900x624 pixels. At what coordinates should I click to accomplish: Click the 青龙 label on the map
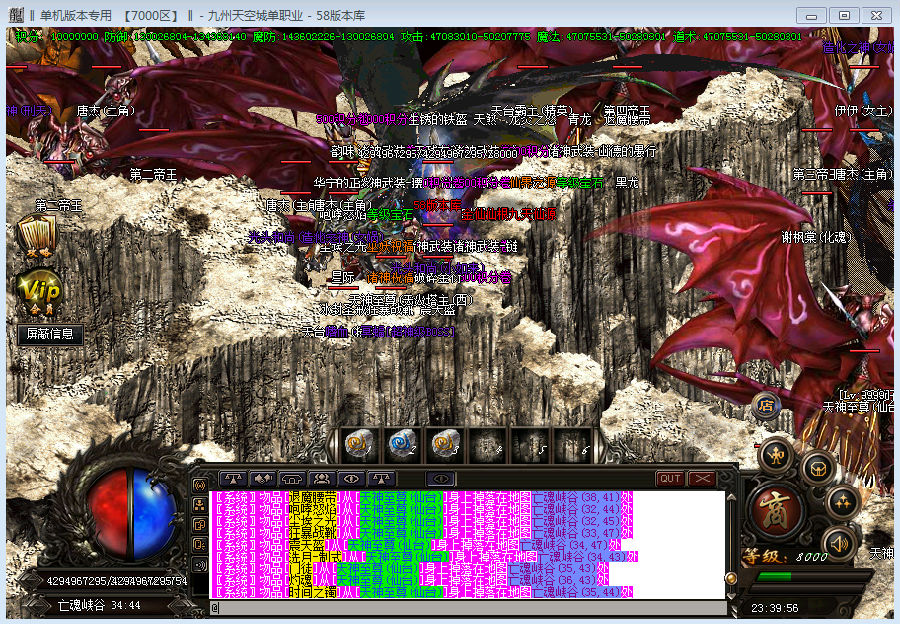point(579,119)
